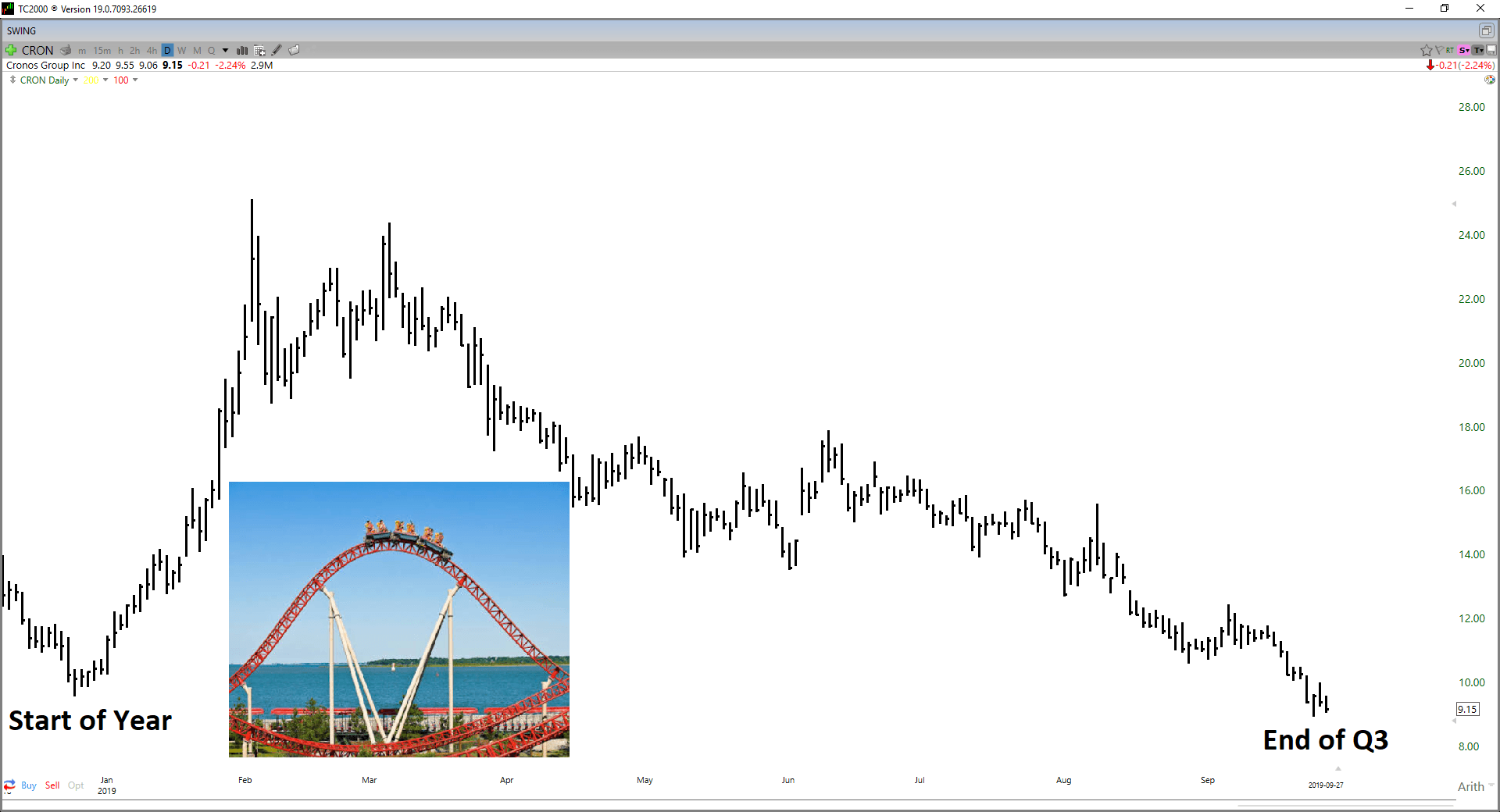Select the 2h timeframe
Viewport: 1500px width, 812px height.
click(135, 50)
